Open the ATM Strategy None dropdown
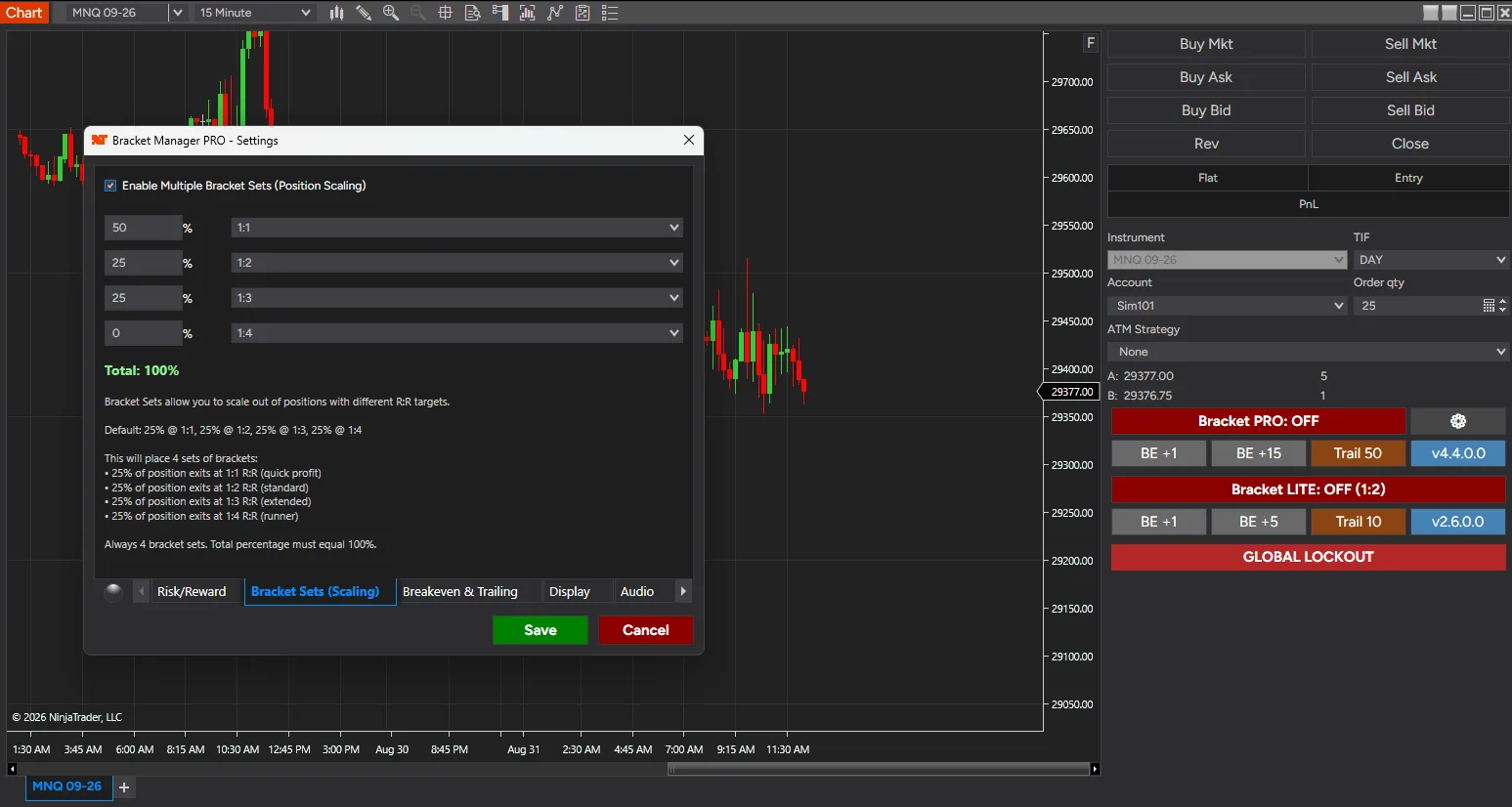 1308,352
